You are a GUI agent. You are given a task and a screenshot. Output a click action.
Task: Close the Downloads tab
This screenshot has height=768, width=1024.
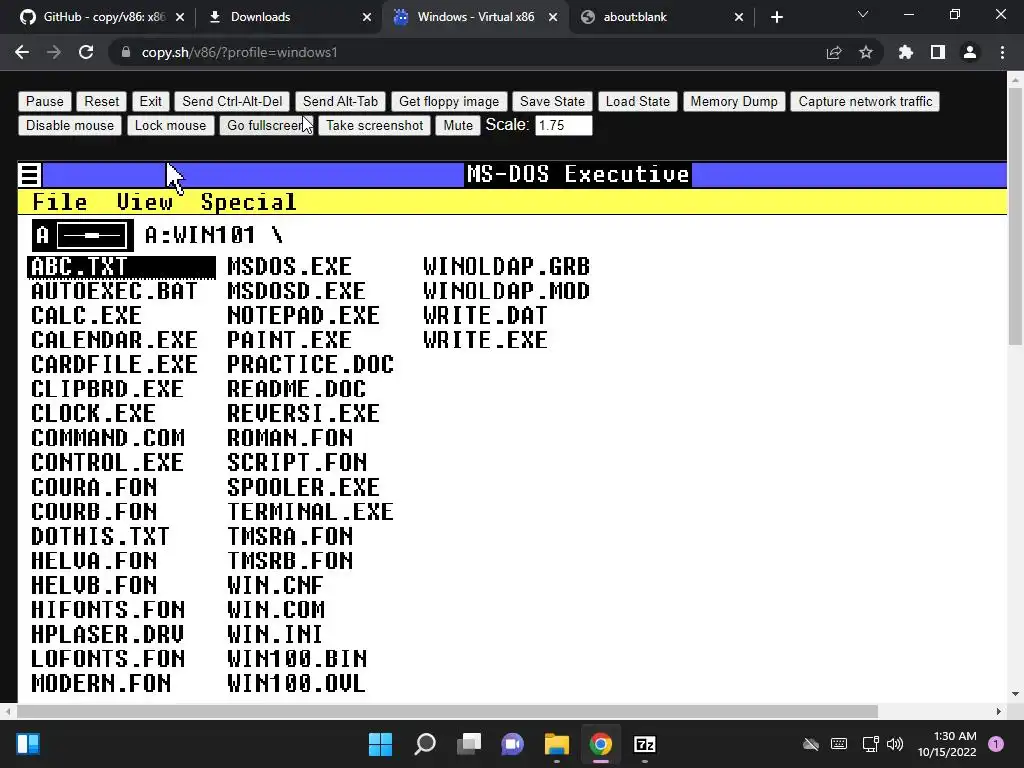[367, 17]
